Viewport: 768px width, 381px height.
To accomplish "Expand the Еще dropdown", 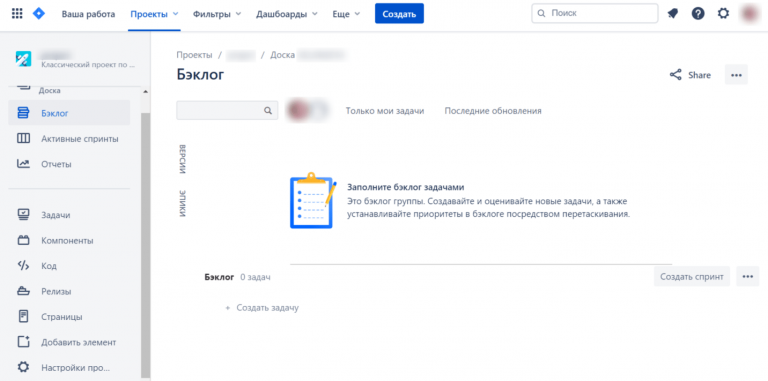I will coord(346,14).
